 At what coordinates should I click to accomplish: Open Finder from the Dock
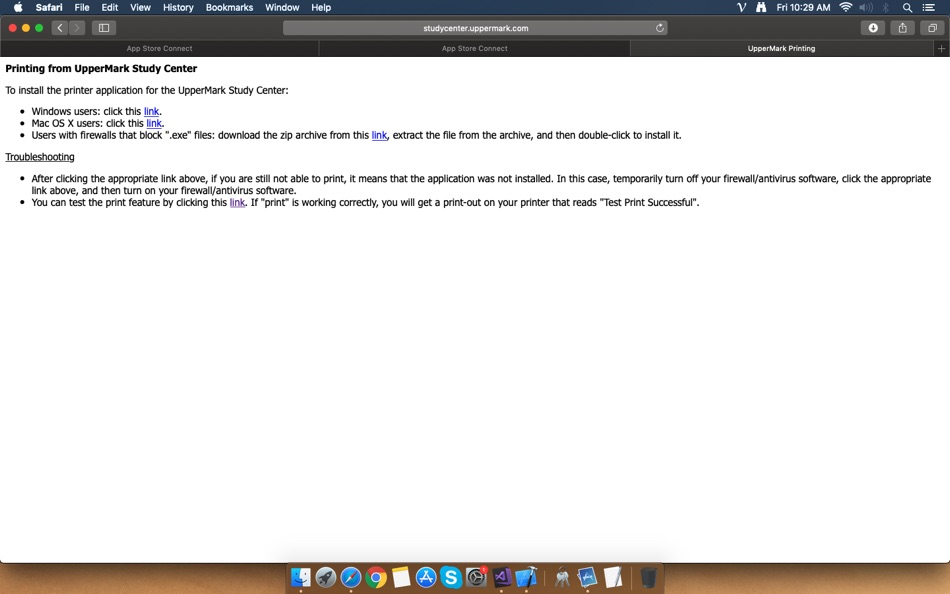[301, 577]
